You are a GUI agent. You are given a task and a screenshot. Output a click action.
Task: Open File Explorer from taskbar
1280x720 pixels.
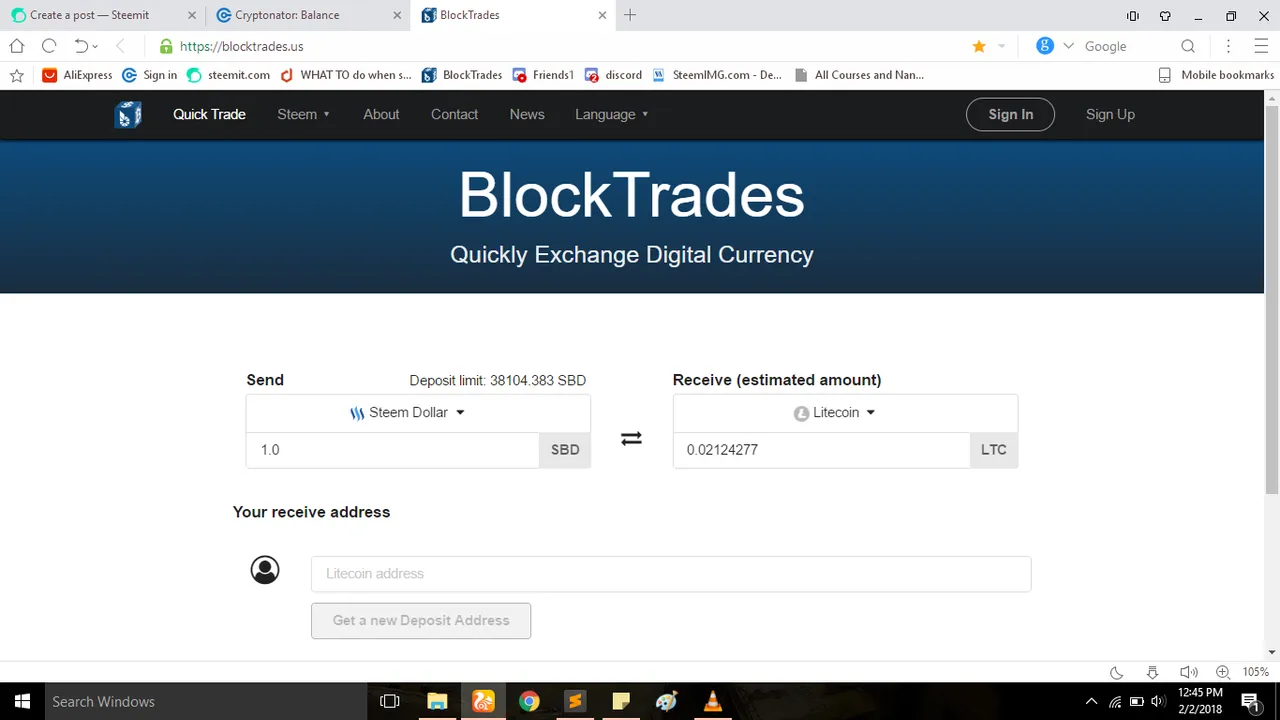point(437,701)
